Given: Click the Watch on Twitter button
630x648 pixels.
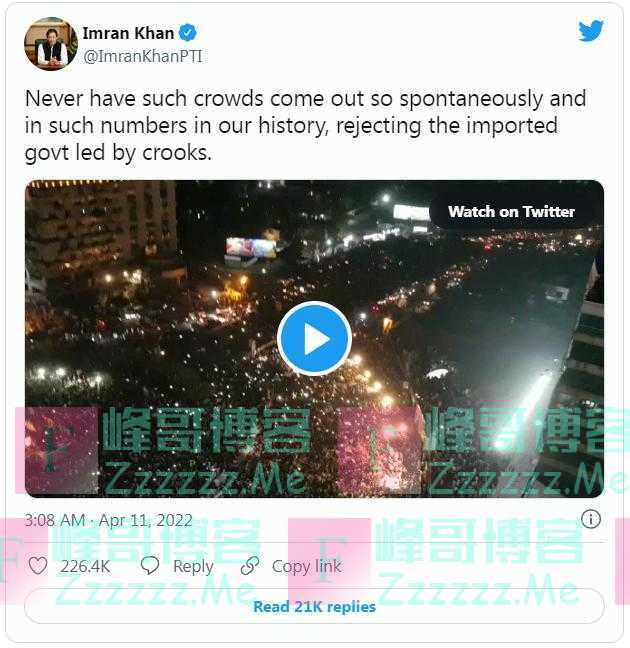Looking at the screenshot, I should point(511,212).
